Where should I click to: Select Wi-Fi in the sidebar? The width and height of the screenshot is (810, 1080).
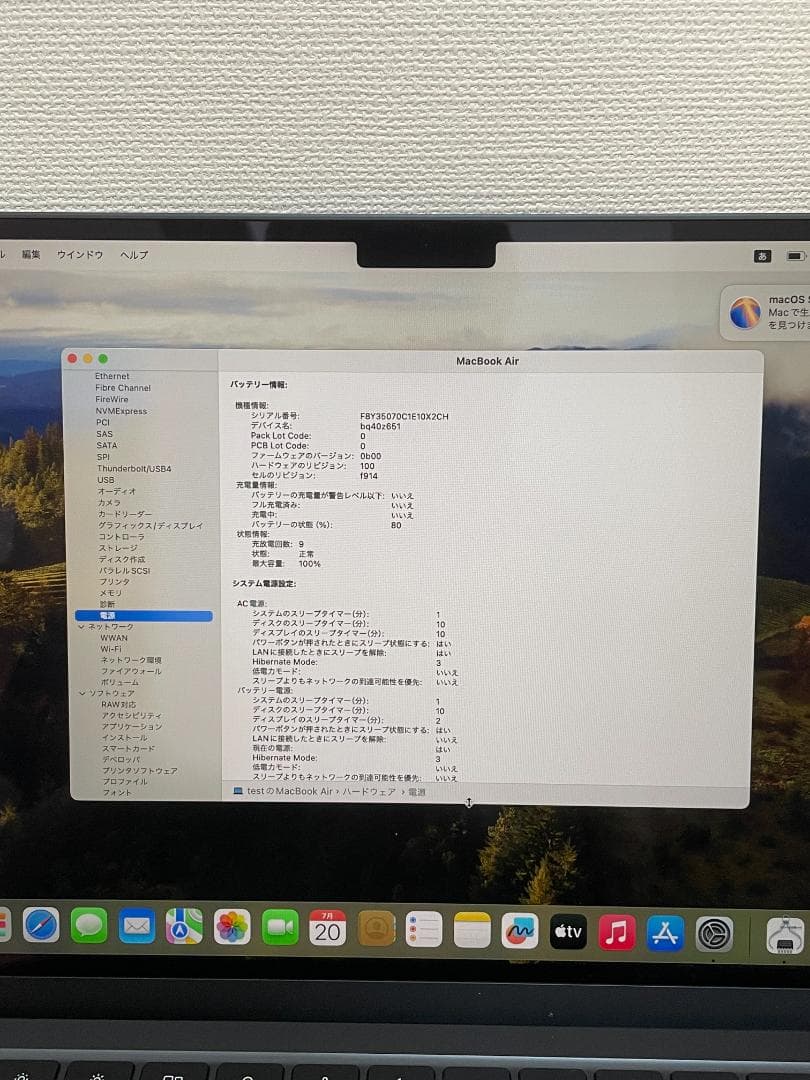tap(113, 647)
